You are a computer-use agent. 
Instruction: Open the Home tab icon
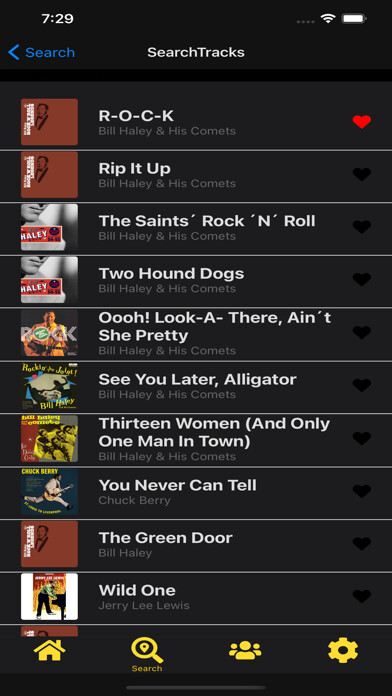click(x=49, y=650)
